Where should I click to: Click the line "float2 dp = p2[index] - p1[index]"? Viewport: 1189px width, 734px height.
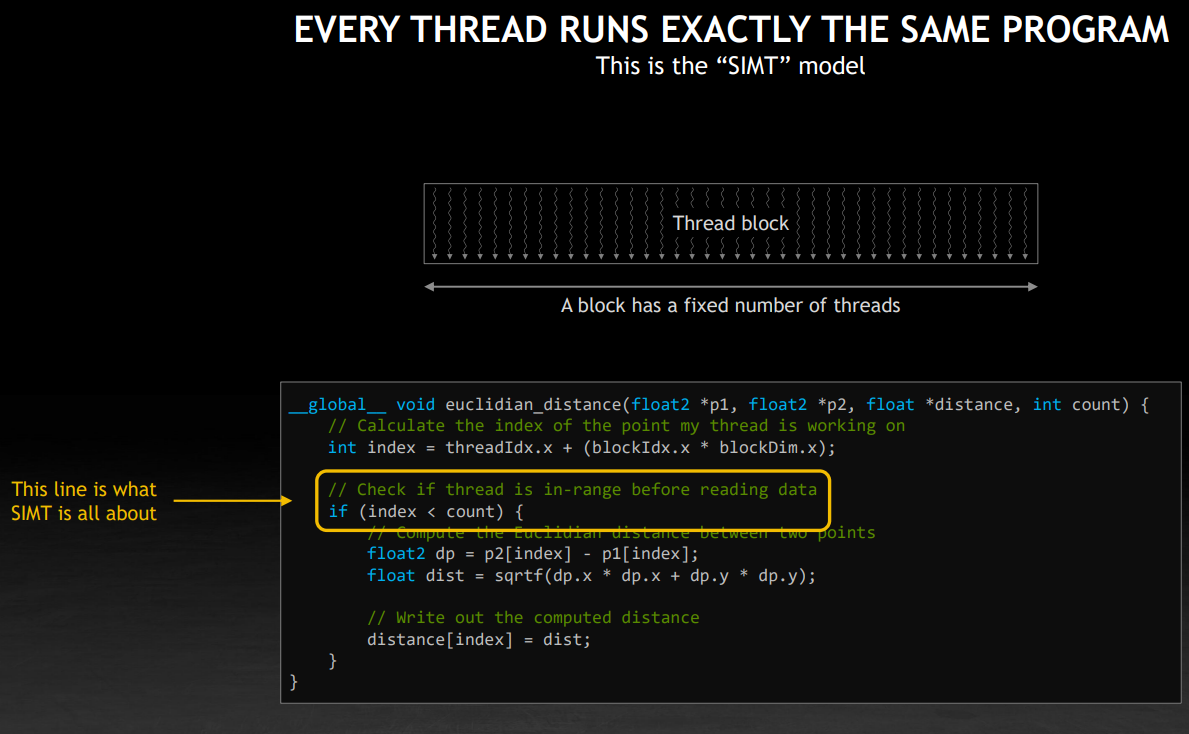tap(532, 554)
